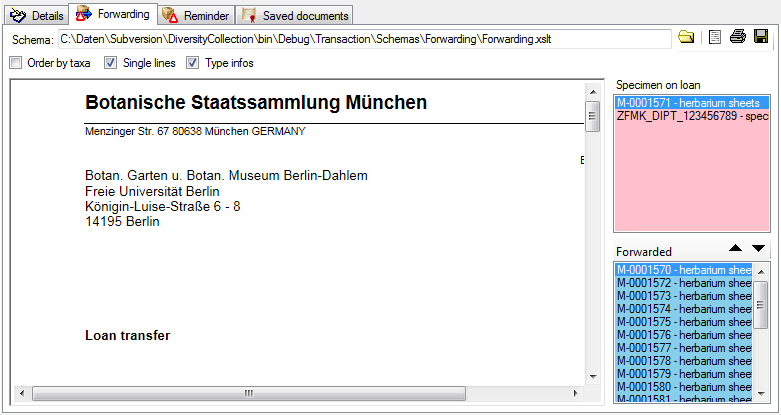
Task: Select M-0001578 in Forwarded list
Action: pos(684,361)
